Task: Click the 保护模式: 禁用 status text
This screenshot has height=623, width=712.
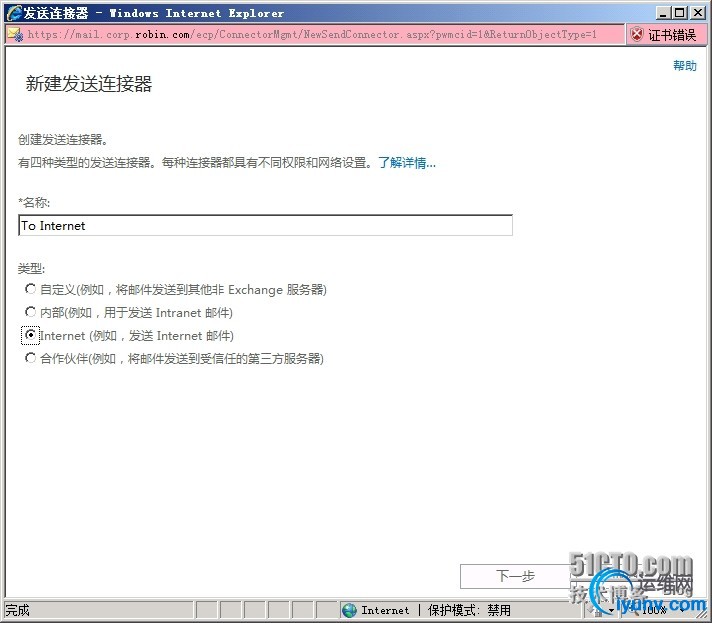Action: pyautogui.click(x=469, y=610)
